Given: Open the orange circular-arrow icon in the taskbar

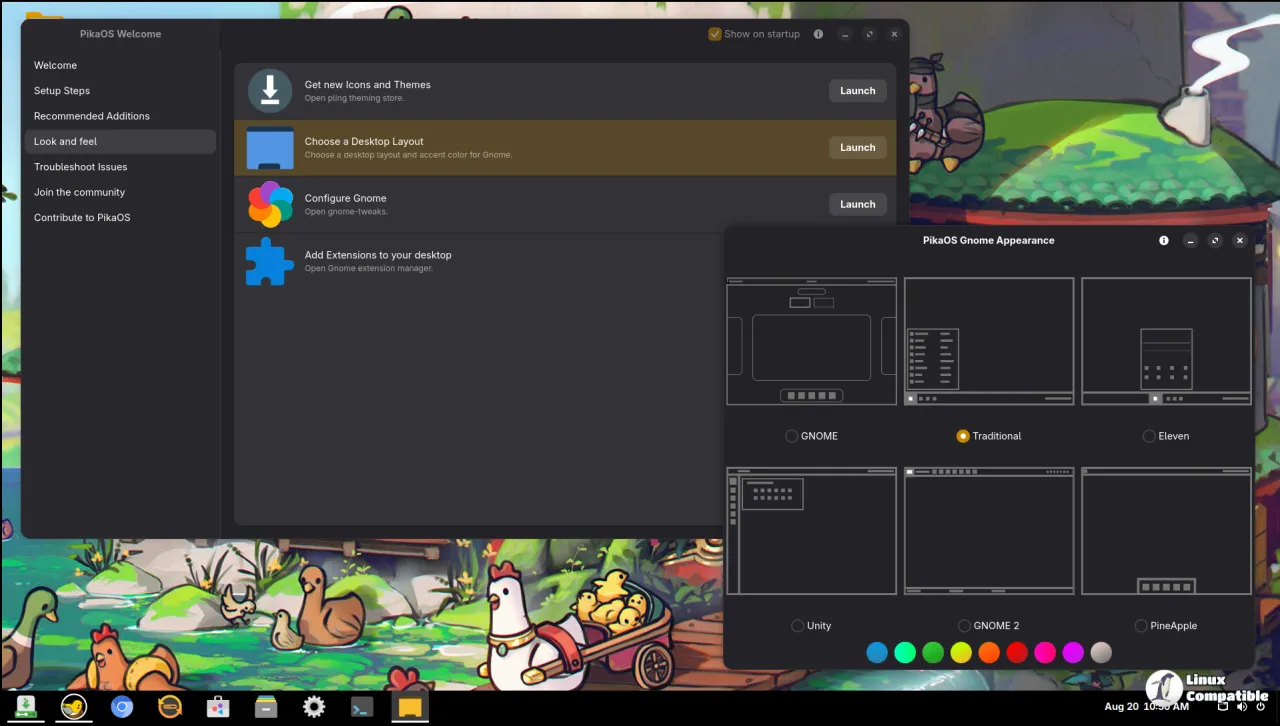Looking at the screenshot, I should pos(170,707).
